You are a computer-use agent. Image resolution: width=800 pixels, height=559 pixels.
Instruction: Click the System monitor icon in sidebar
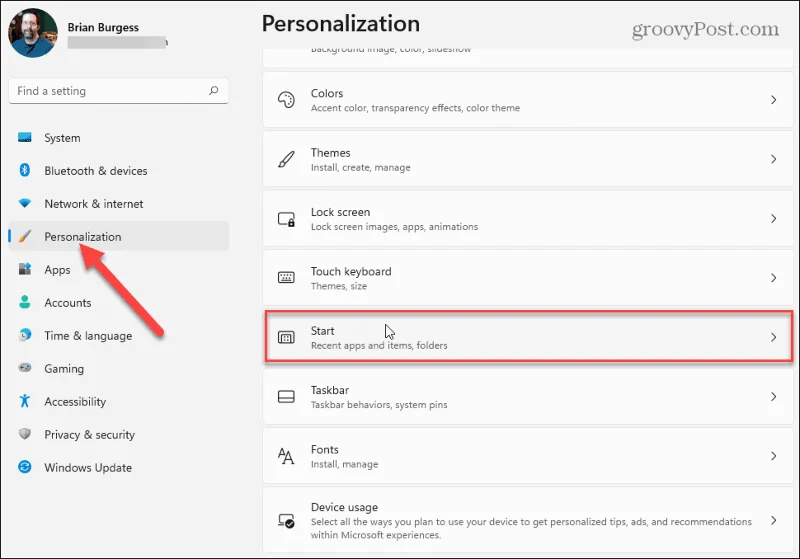(24, 137)
